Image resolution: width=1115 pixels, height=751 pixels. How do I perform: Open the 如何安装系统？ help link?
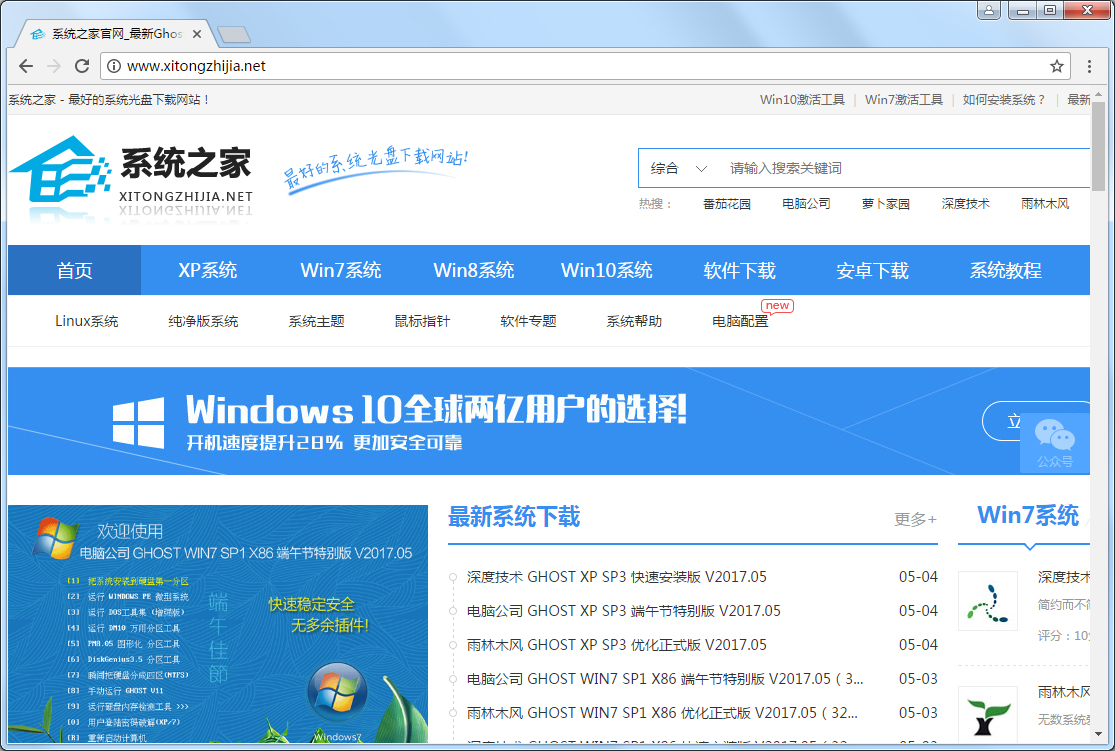[1004, 100]
